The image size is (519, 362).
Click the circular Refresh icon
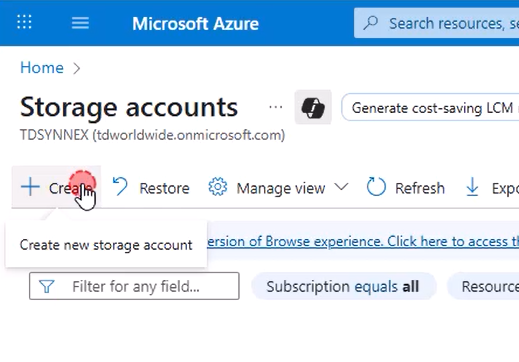click(x=376, y=187)
